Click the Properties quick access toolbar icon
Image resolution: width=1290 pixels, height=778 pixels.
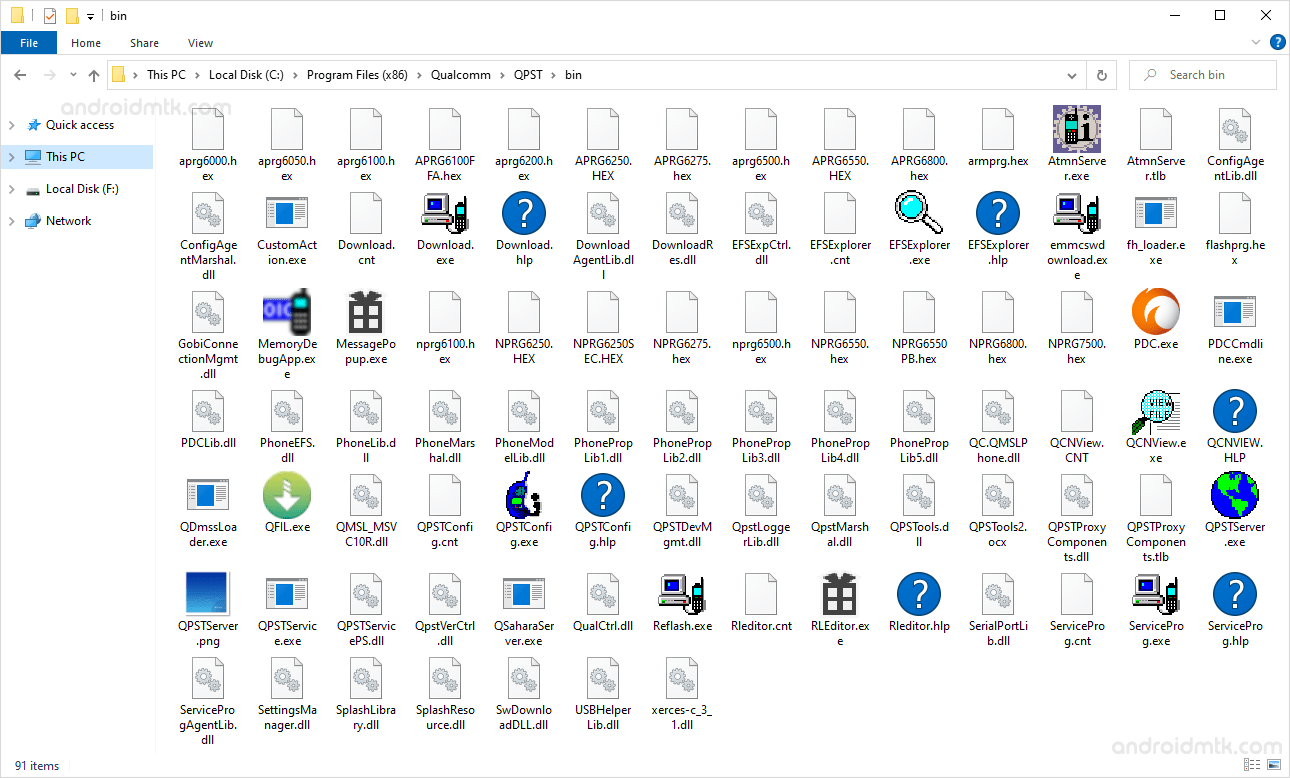click(50, 16)
